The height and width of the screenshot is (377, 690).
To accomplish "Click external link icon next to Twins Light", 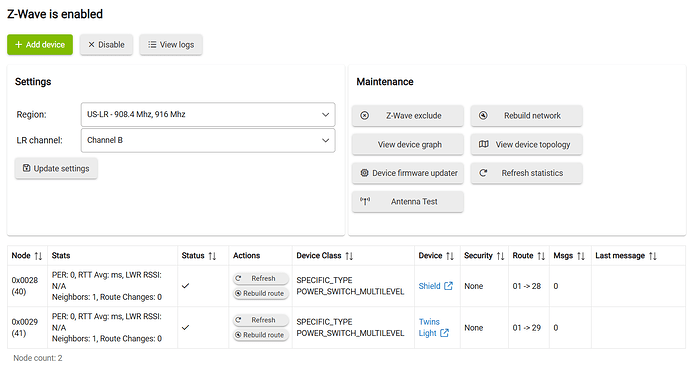I will [x=444, y=333].
